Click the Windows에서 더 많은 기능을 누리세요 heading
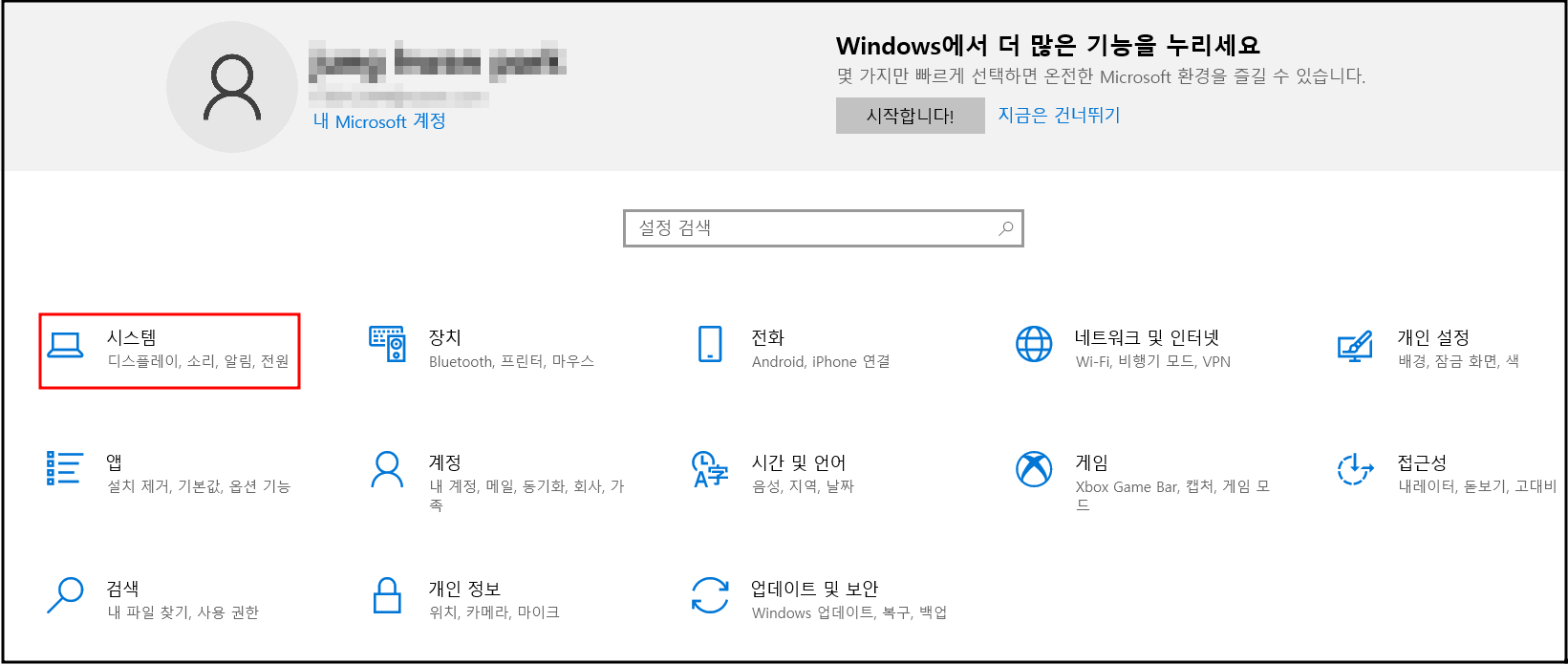Viewport: 1568px width, 665px height. pos(1048,45)
